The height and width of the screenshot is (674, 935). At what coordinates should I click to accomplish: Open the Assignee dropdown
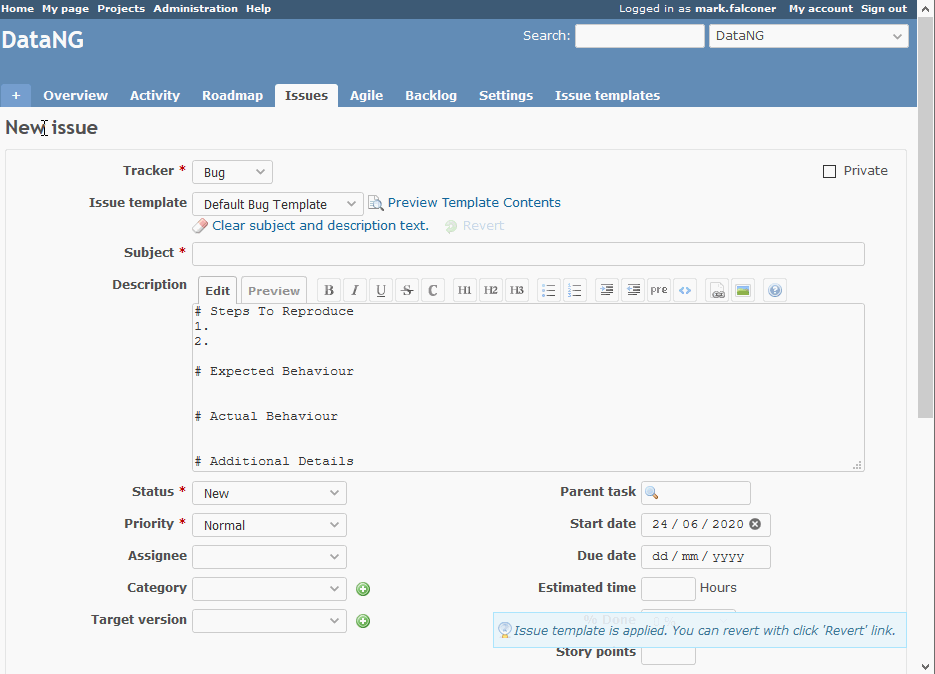pyautogui.click(x=270, y=557)
